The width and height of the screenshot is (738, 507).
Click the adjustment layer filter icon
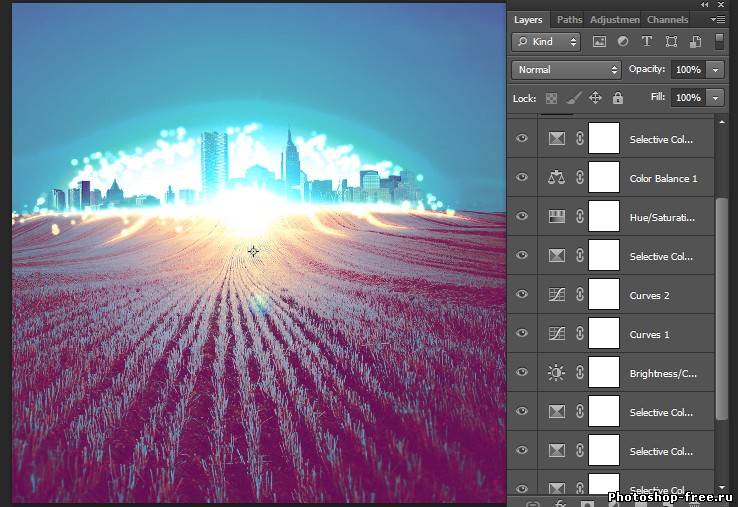[x=623, y=42]
